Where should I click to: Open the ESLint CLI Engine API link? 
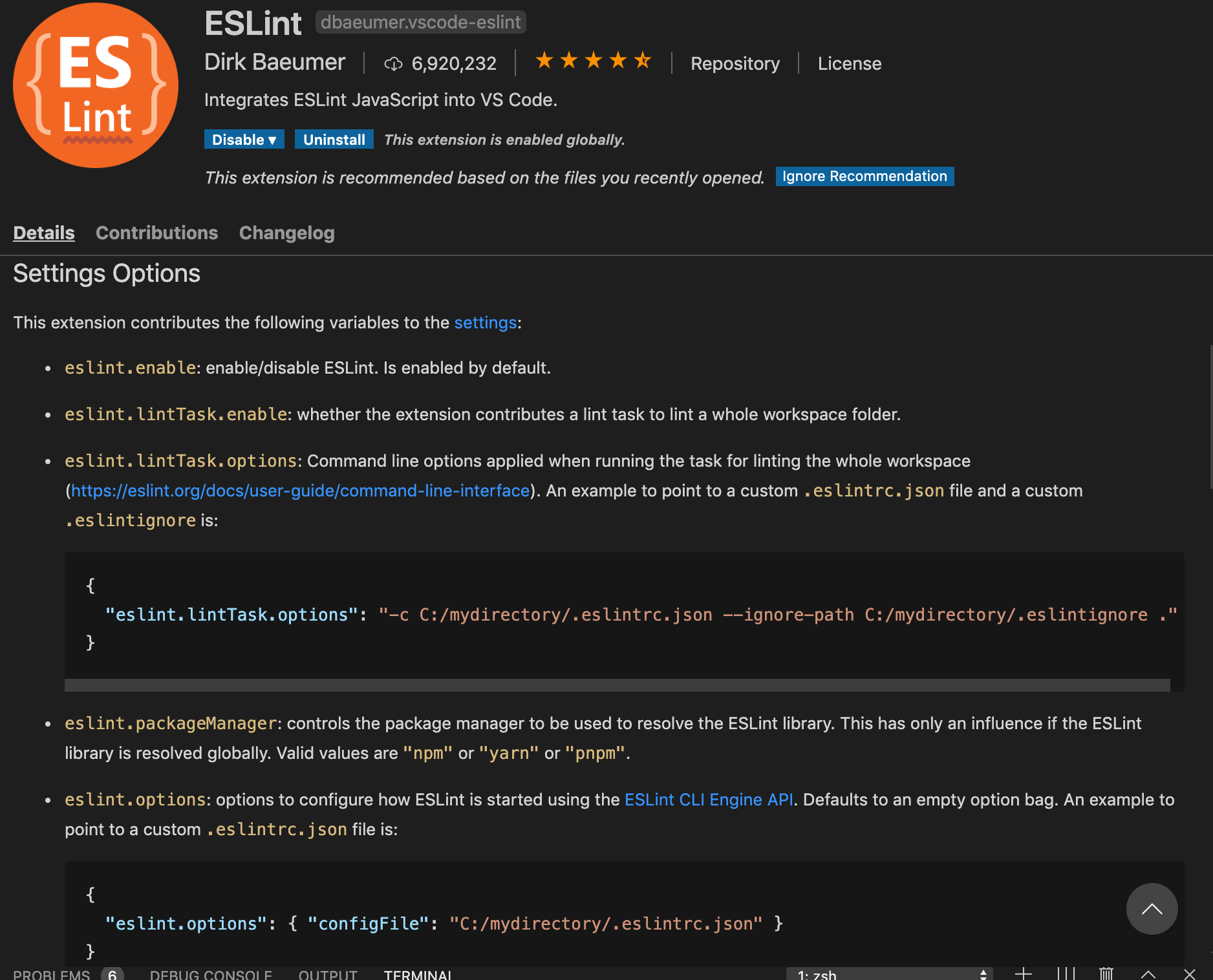coord(709,800)
